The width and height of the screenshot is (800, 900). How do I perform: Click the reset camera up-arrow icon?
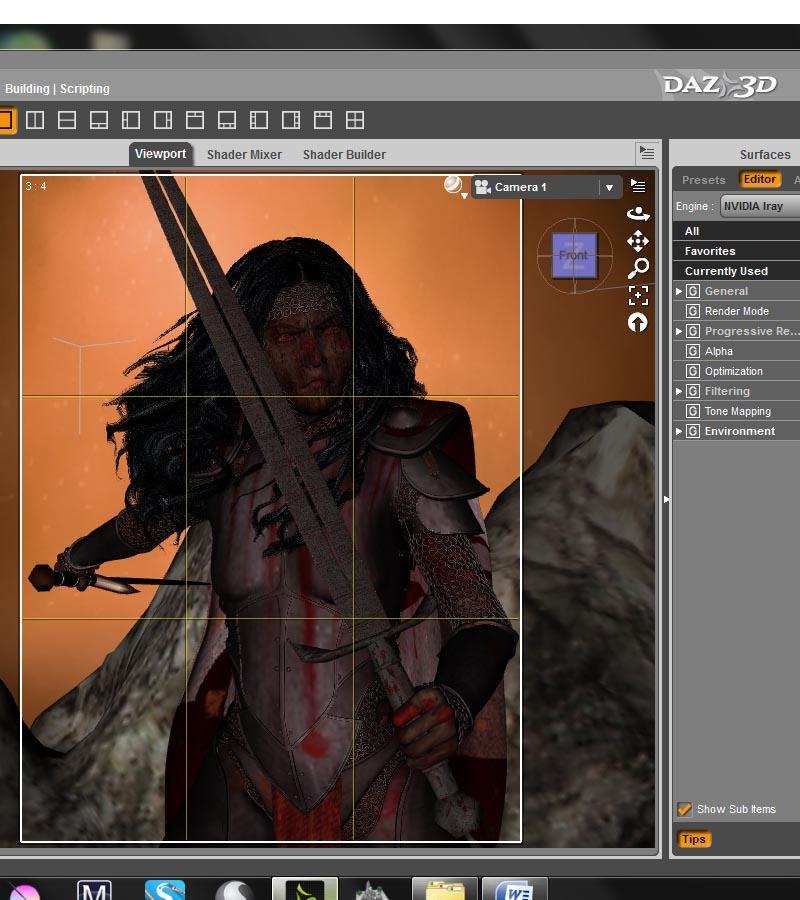coord(637,322)
